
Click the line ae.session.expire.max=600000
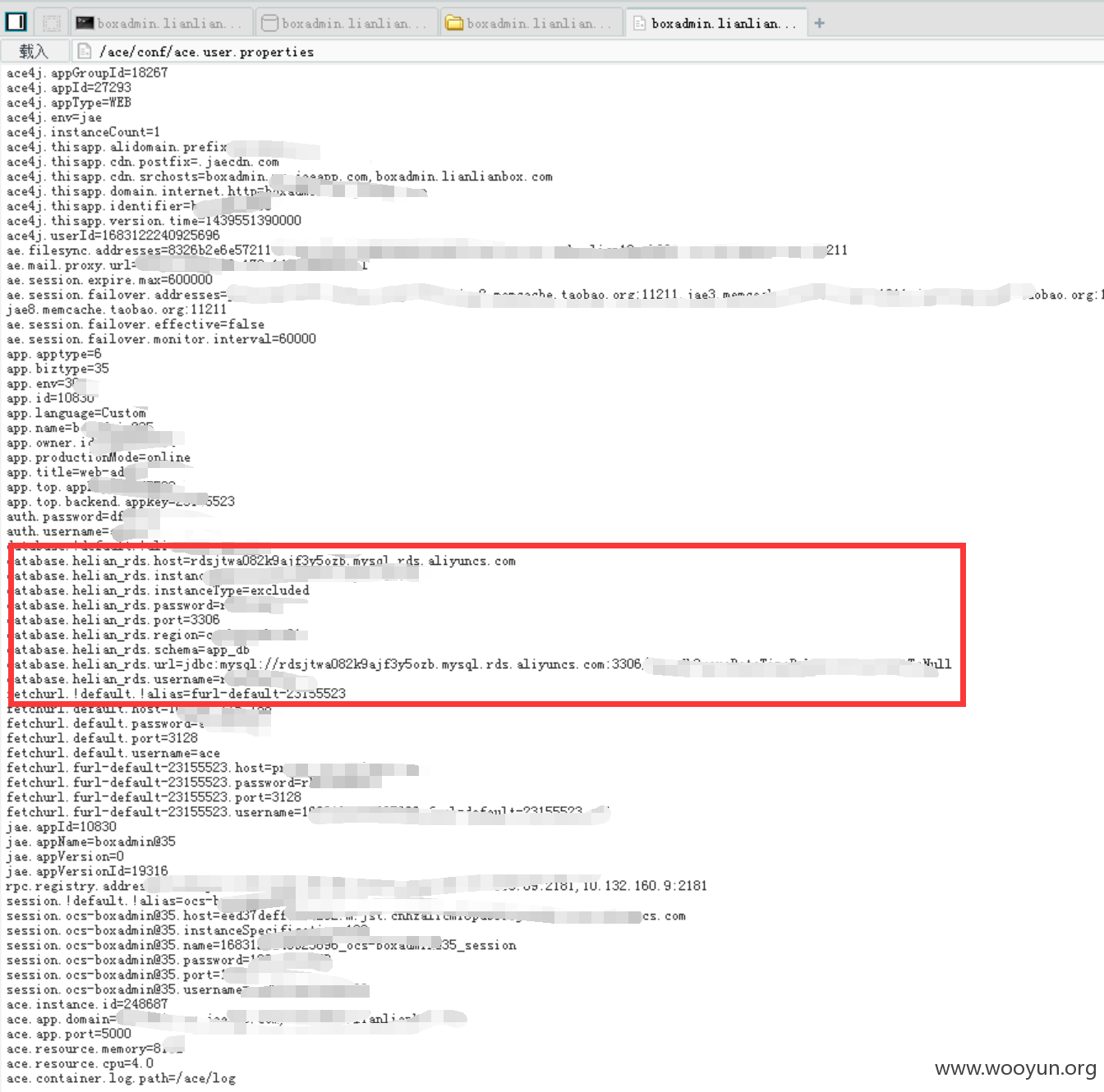click(x=109, y=279)
